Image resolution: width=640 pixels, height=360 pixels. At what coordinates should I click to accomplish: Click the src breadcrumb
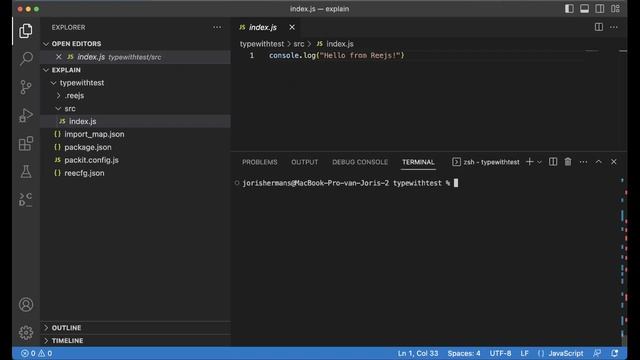coord(299,44)
